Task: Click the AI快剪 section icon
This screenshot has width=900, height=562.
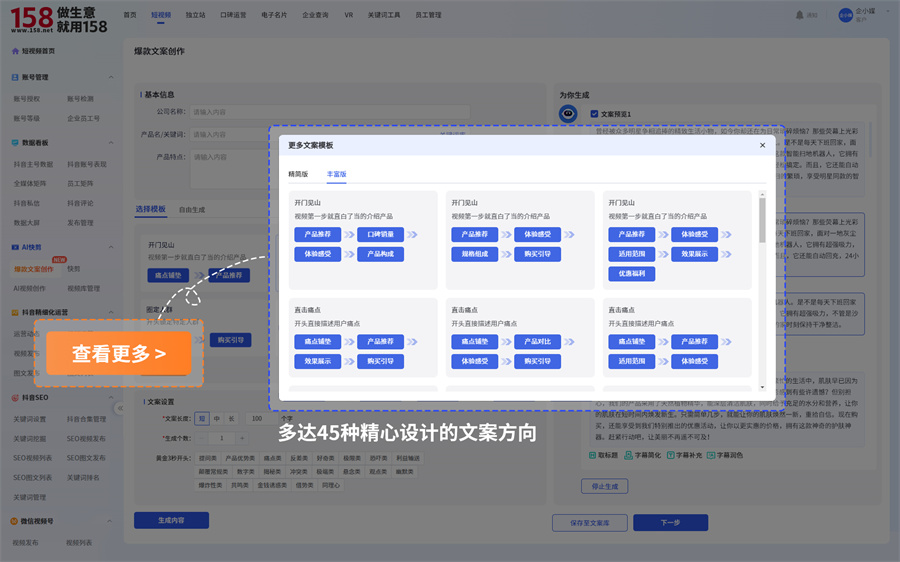Action: (x=14, y=247)
